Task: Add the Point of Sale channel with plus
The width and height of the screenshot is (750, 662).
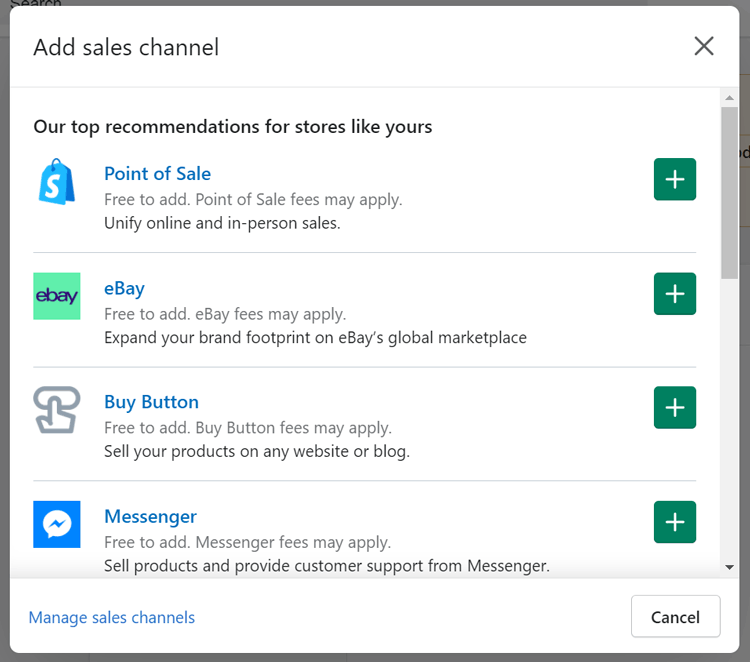Action: [x=674, y=180]
